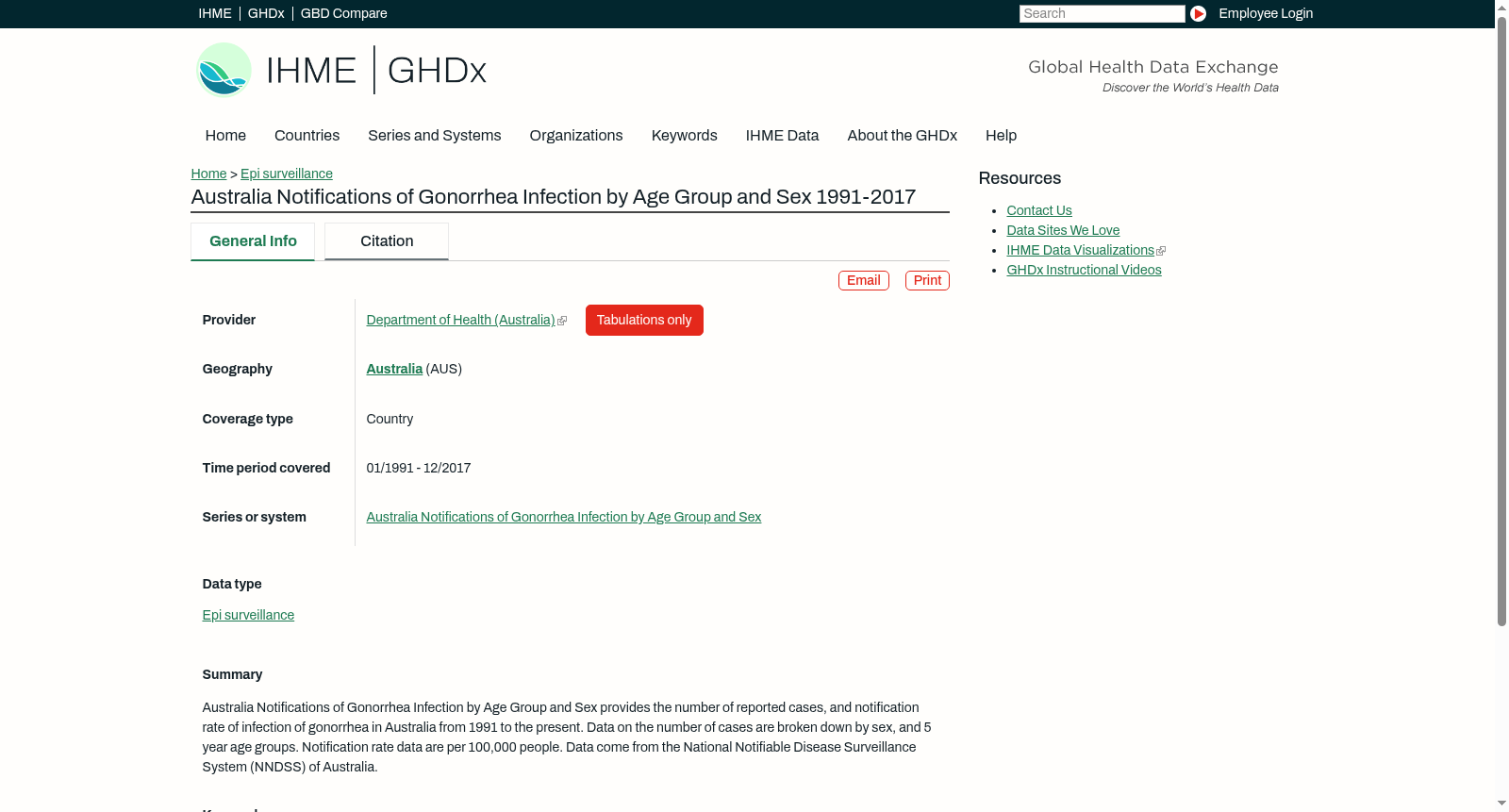The height and width of the screenshot is (812, 1509).
Task: Click the scrollbar up arrow
Action: coord(1501,7)
